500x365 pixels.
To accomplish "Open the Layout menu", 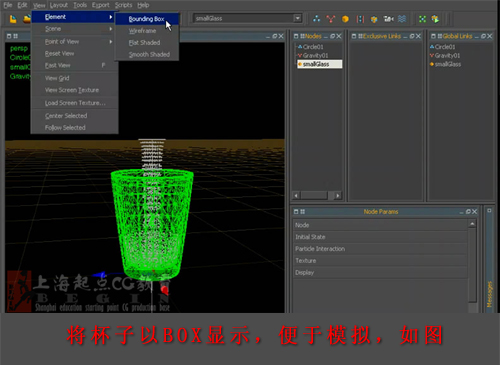I will coord(59,5).
